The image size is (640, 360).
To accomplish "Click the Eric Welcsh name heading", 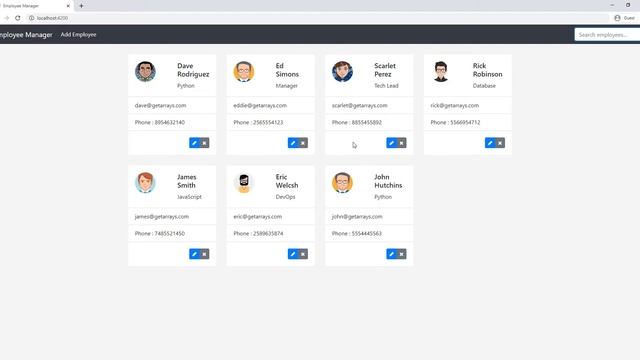I will (287, 181).
